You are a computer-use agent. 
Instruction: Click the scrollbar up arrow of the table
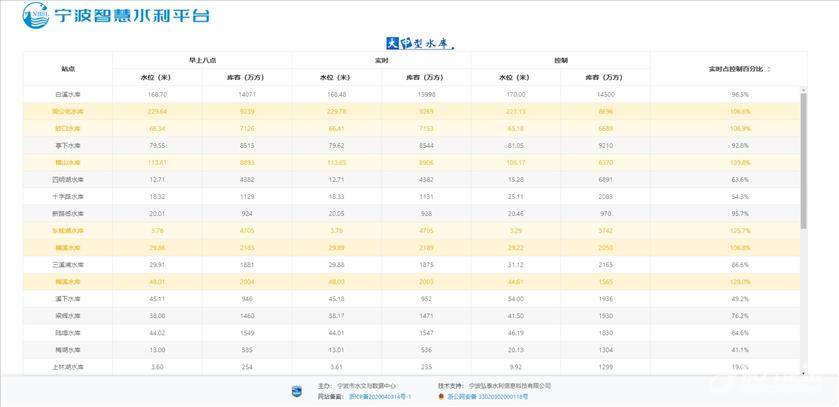[x=804, y=90]
